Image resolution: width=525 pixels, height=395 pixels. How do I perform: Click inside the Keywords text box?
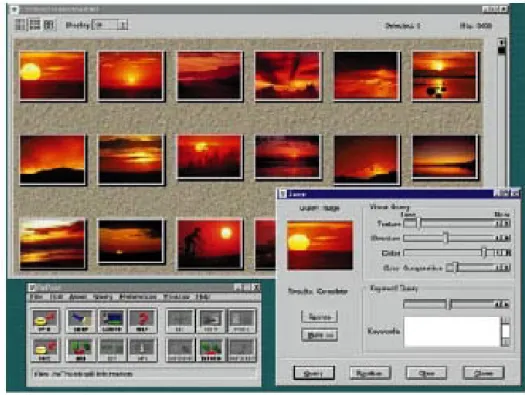click(x=451, y=332)
